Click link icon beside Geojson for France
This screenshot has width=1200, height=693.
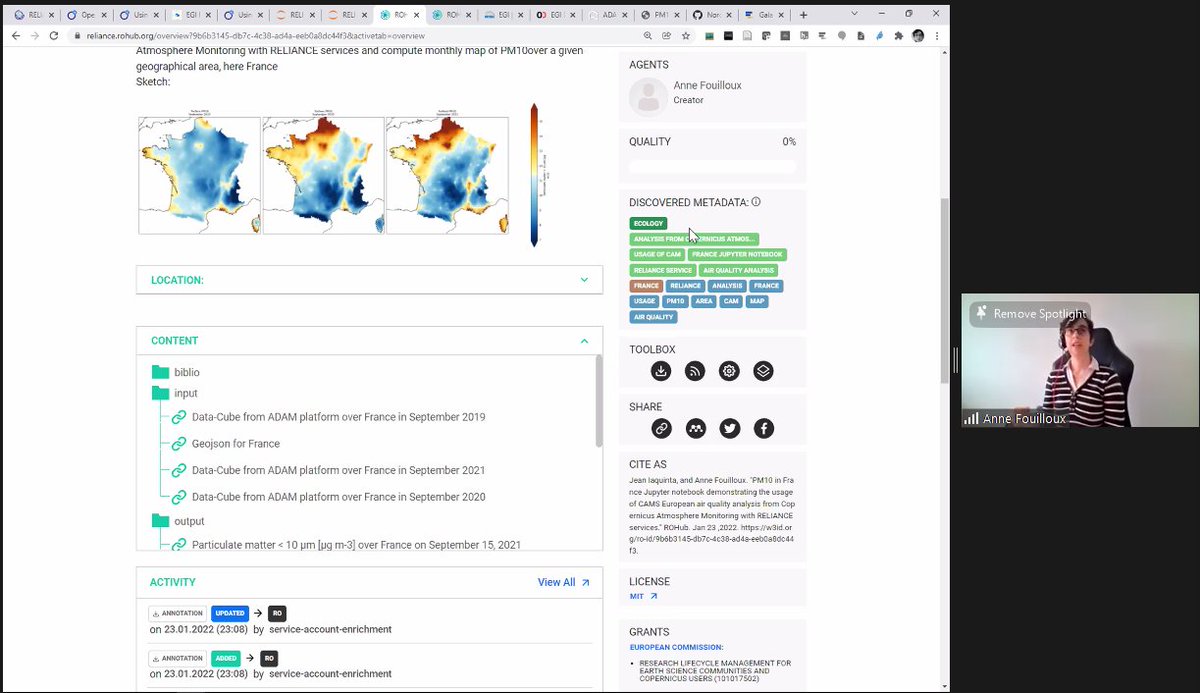(x=179, y=443)
